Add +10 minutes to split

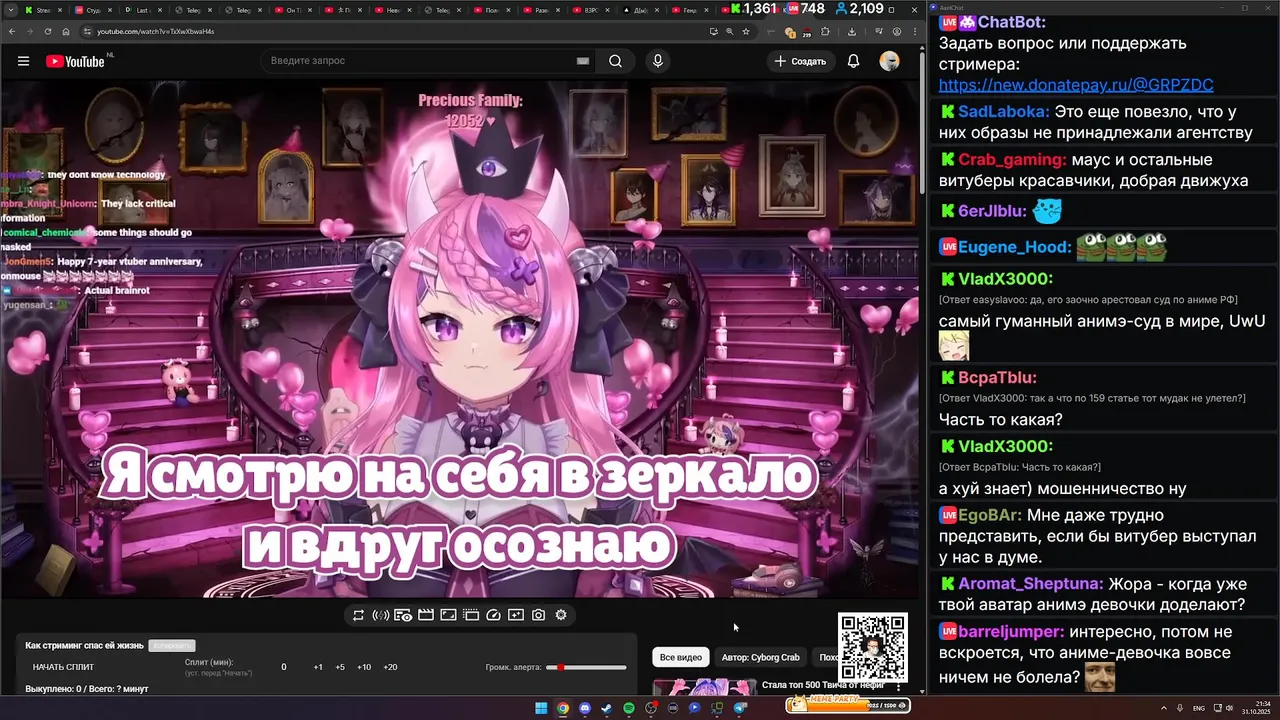(364, 667)
